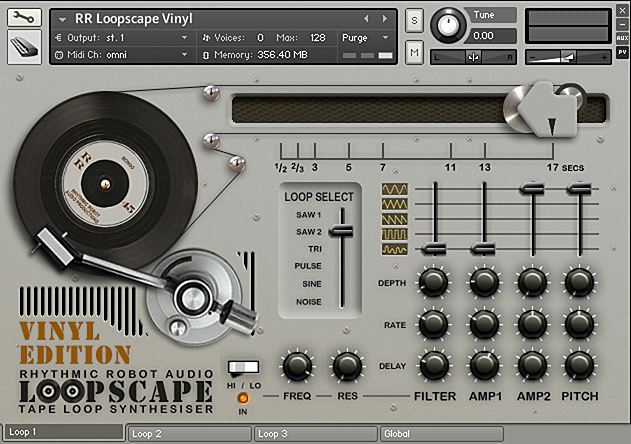631x444 pixels.
Task: Switch to the Loop 3 tab
Action: (x=316, y=434)
